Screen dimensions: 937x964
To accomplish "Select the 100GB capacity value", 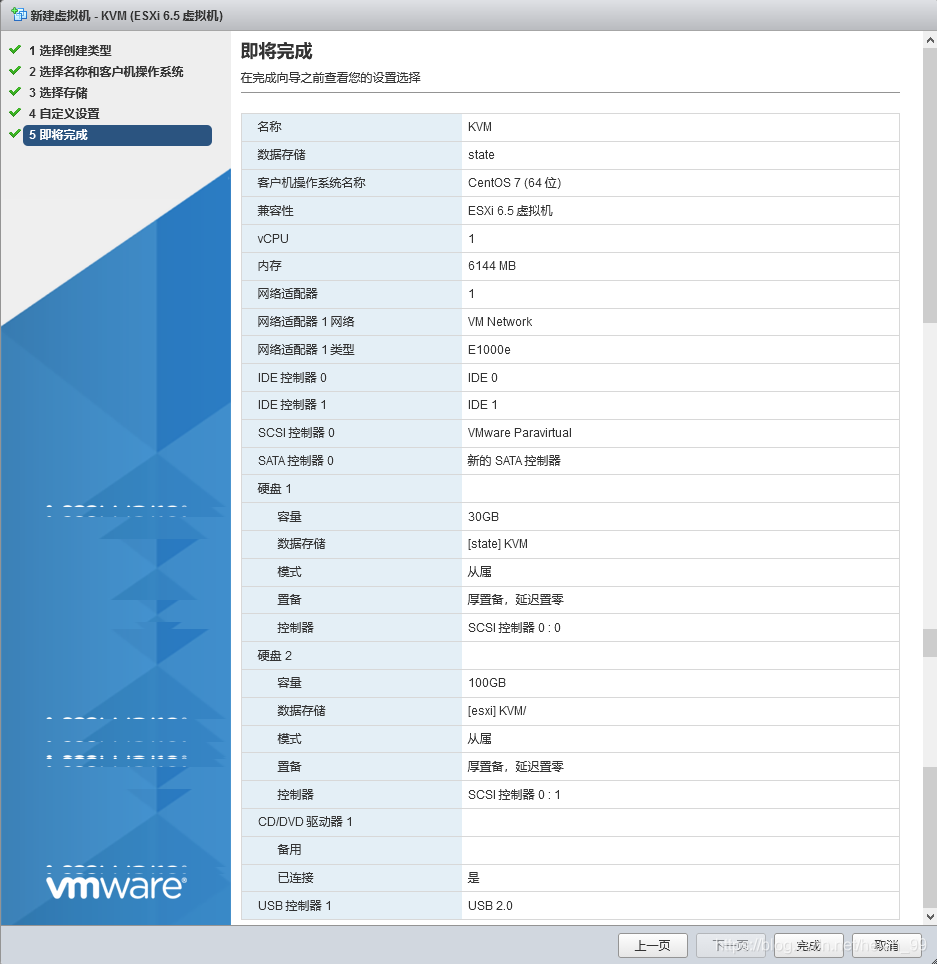I will [487, 682].
